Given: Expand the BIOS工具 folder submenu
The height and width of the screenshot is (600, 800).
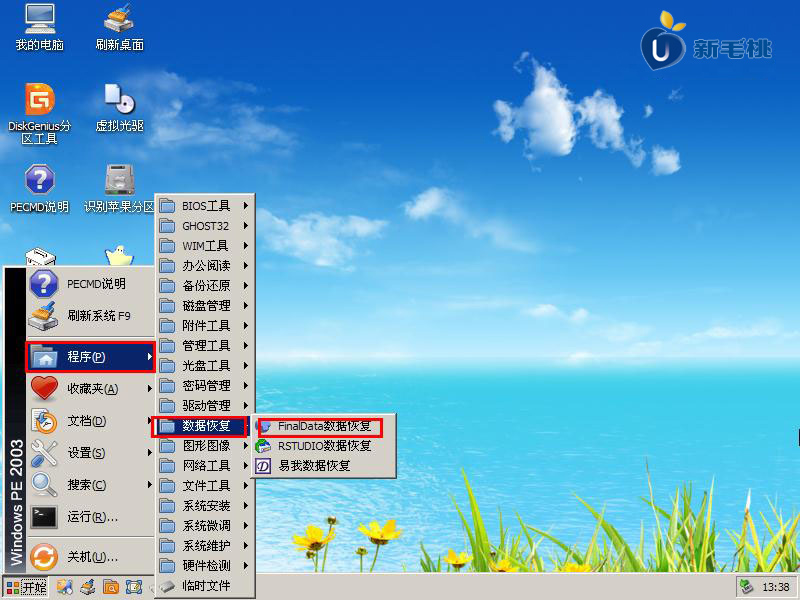Looking at the screenshot, I should pyautogui.click(x=205, y=206).
